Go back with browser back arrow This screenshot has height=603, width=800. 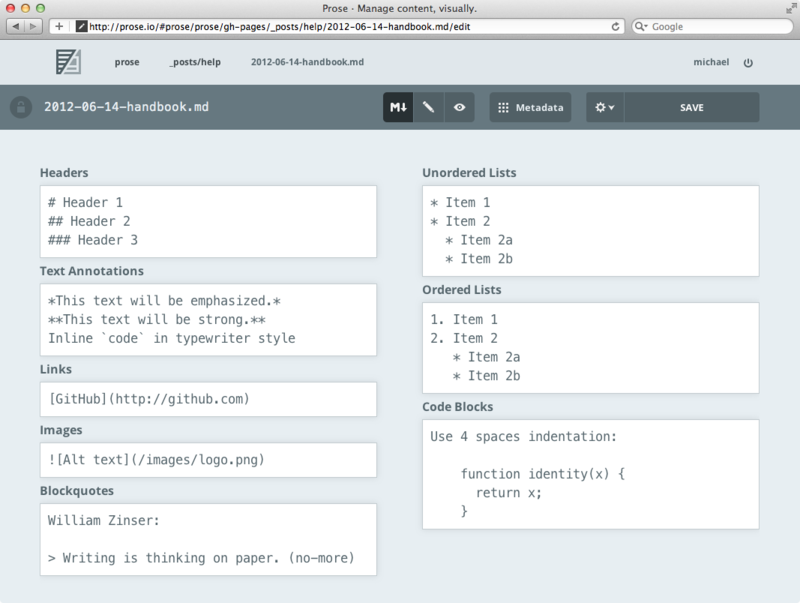pyautogui.click(x=15, y=26)
